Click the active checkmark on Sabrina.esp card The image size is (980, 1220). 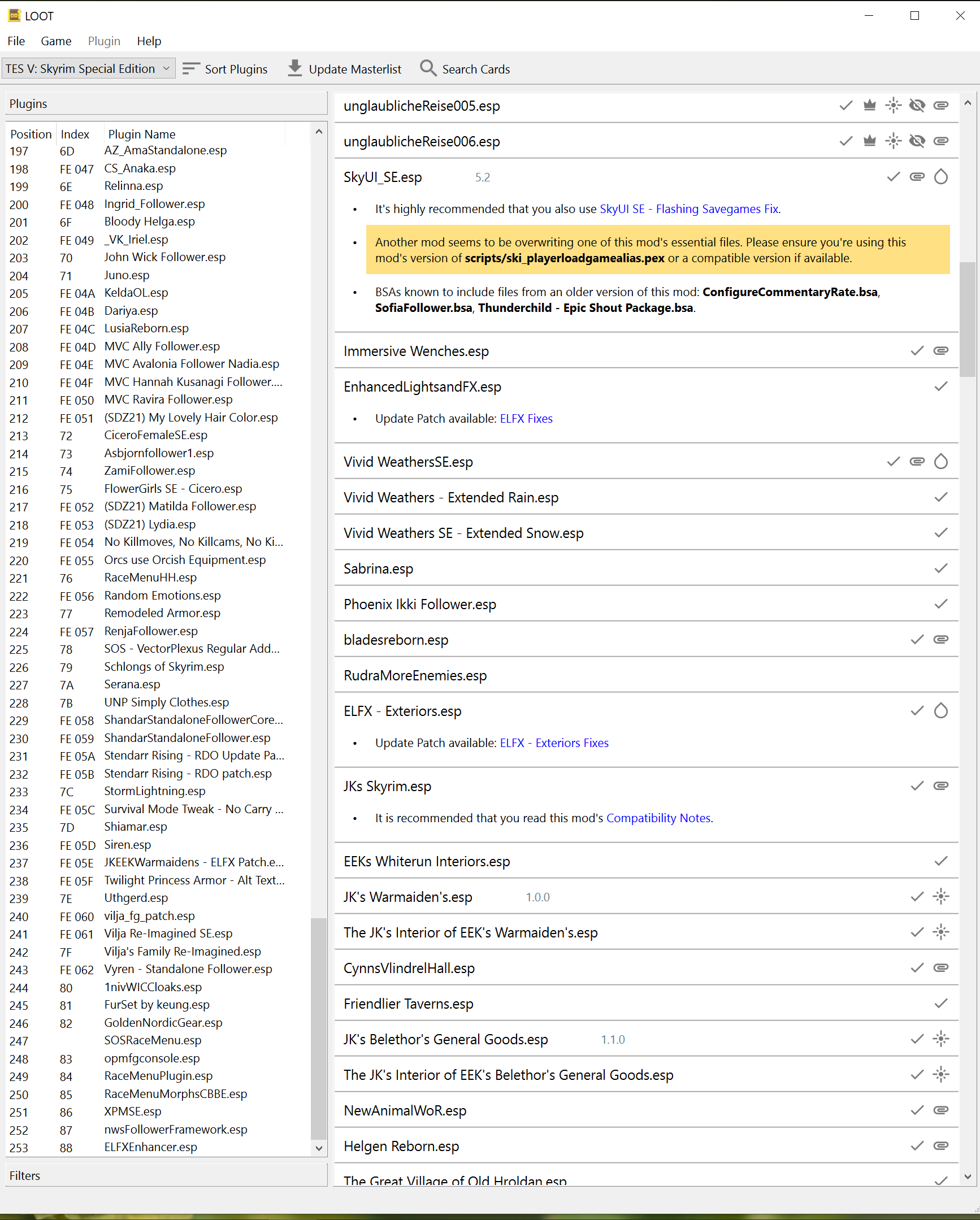click(941, 568)
